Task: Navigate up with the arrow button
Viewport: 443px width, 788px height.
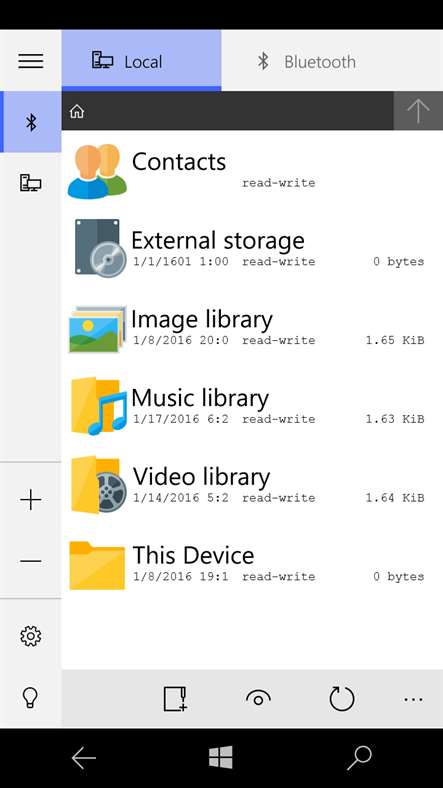Action: point(418,111)
